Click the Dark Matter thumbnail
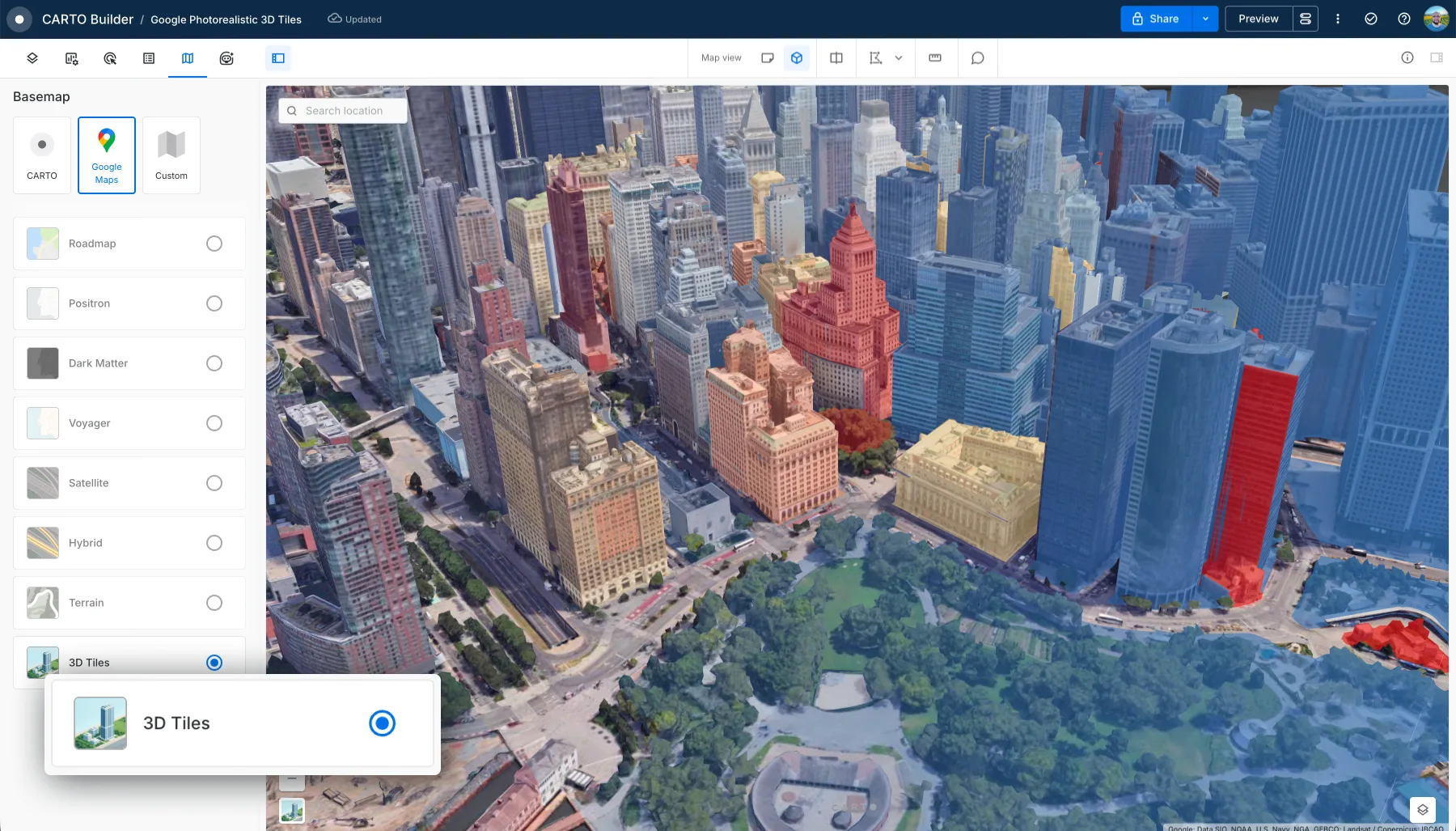This screenshot has height=831, width=1456. (x=43, y=363)
